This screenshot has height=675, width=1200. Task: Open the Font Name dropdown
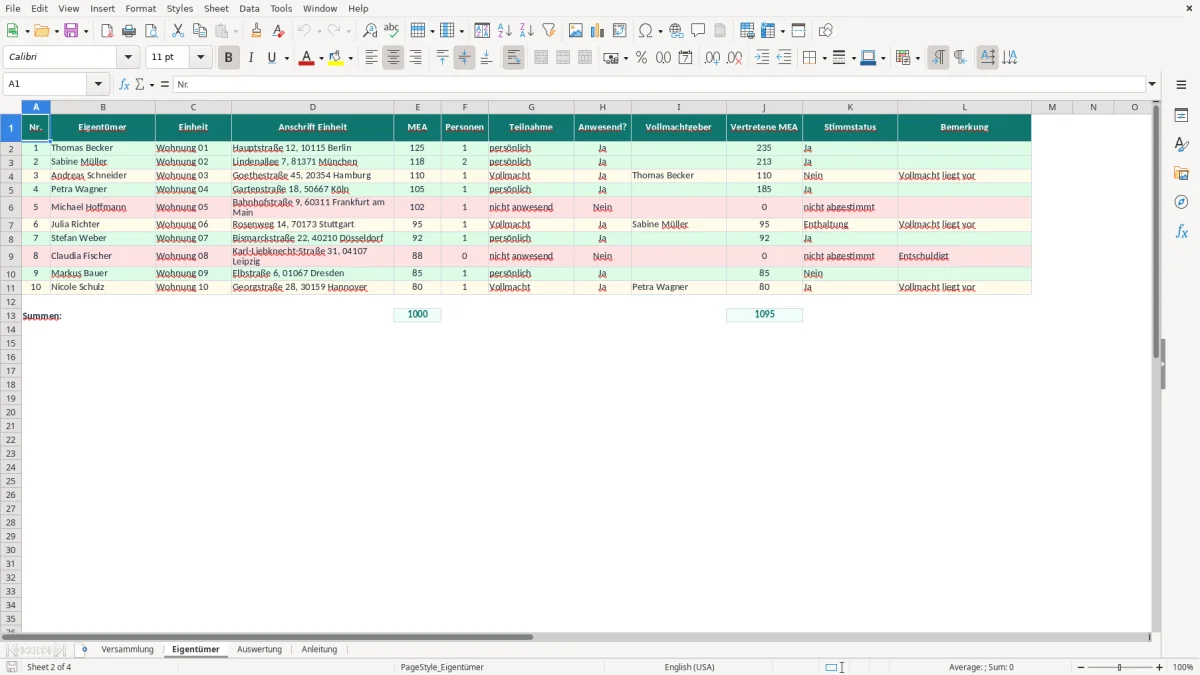[x=128, y=58]
